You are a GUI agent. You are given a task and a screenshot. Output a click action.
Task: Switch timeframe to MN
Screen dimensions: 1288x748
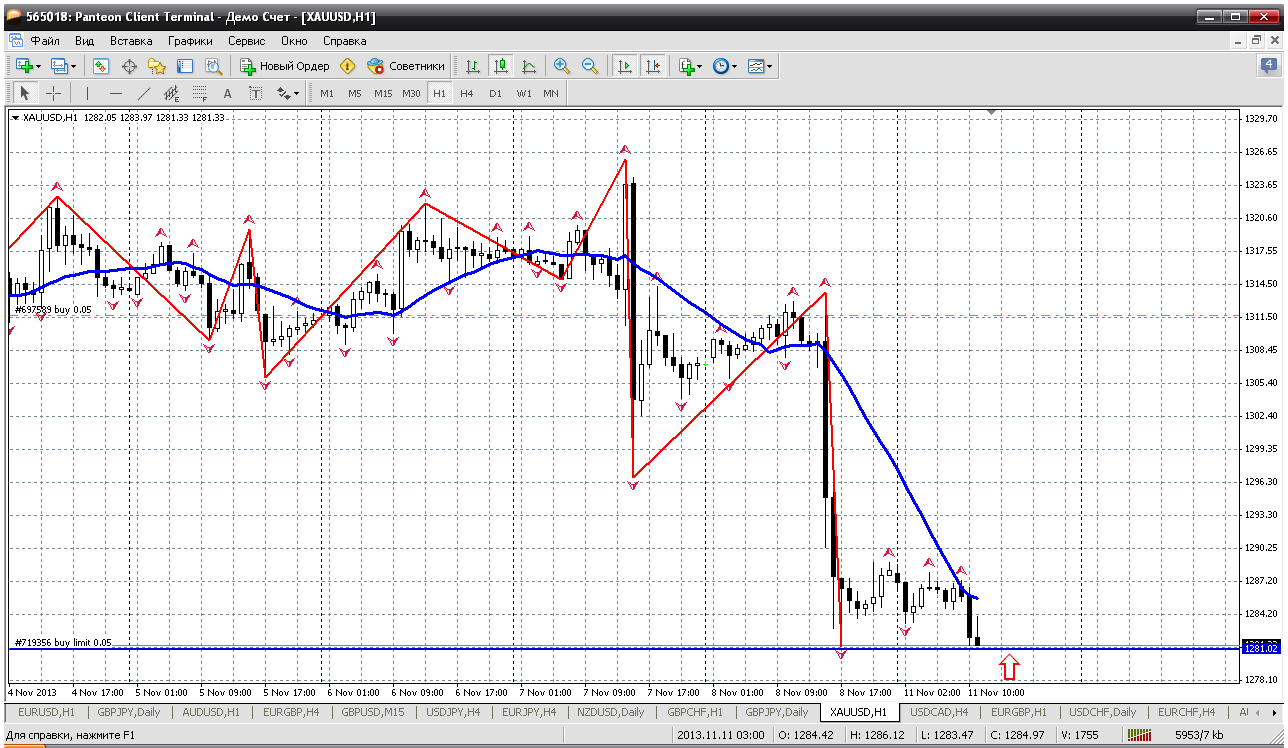551,93
